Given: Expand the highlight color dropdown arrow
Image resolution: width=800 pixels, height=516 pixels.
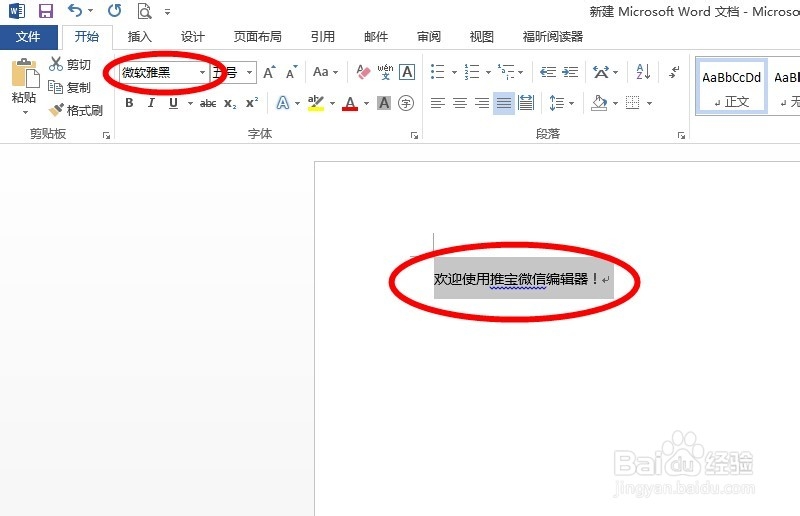Looking at the screenshot, I should pos(333,104).
